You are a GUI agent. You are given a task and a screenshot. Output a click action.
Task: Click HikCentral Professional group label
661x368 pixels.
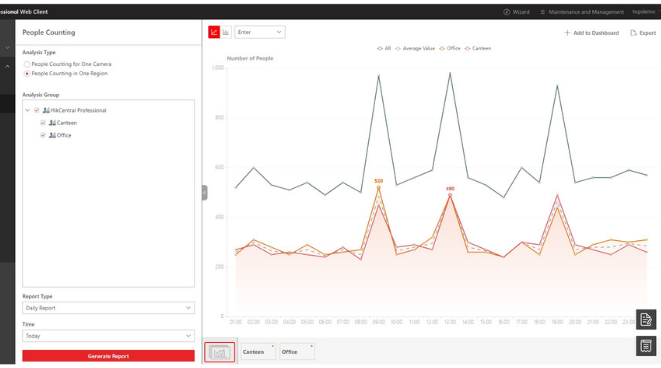78,110
